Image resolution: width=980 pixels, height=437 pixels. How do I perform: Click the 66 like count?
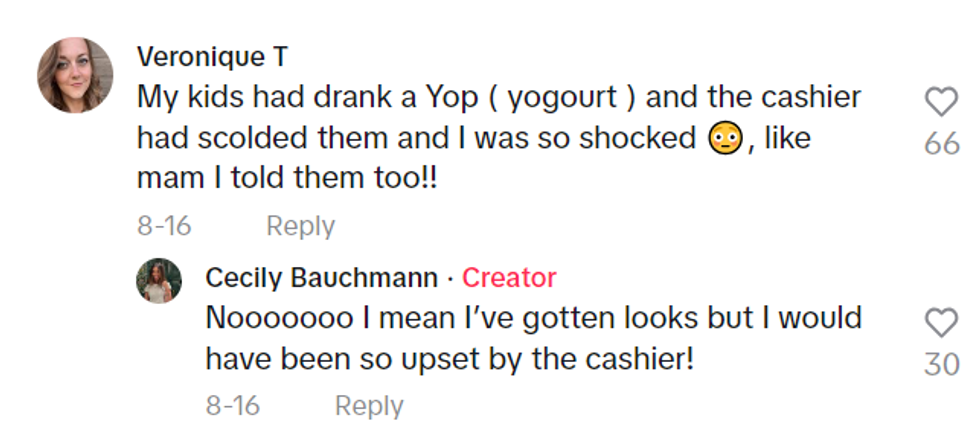click(941, 144)
